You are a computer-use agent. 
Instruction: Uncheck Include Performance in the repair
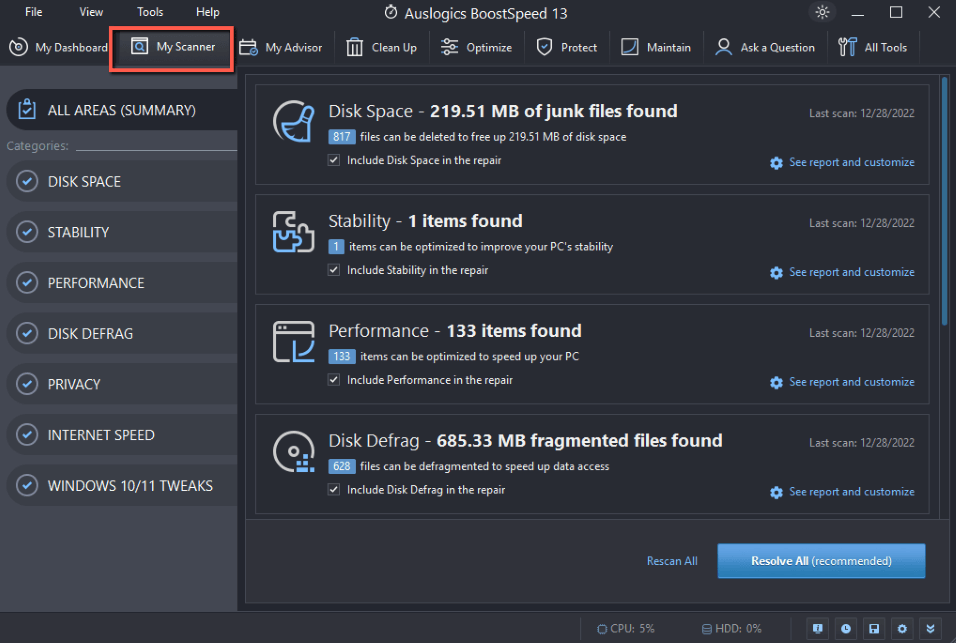334,380
